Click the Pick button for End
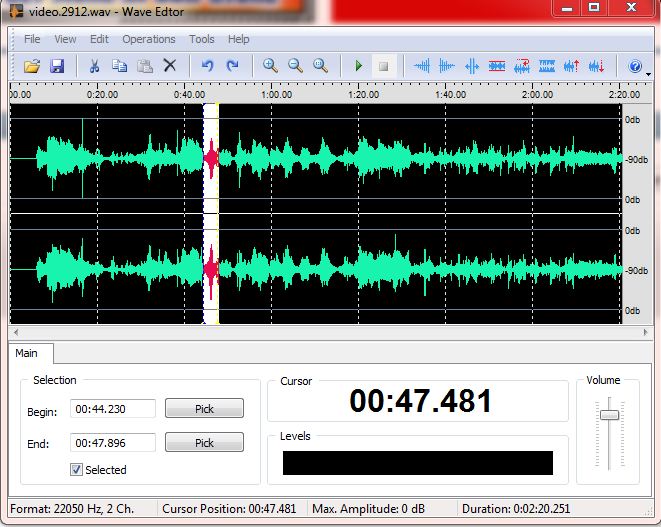Image resolution: width=661 pixels, height=527 pixels. pyautogui.click(x=204, y=443)
